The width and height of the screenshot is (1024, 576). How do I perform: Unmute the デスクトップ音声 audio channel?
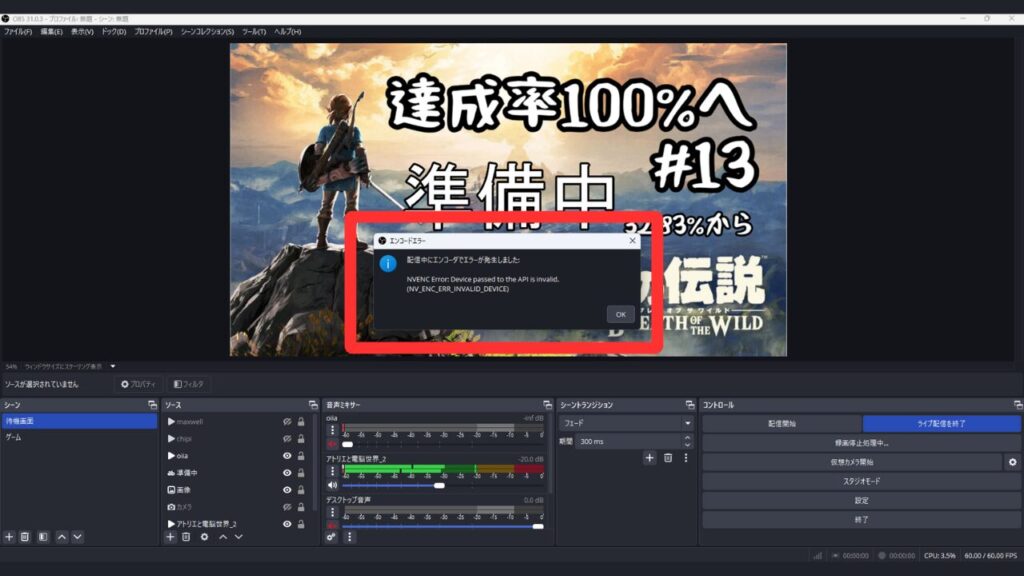[332, 526]
